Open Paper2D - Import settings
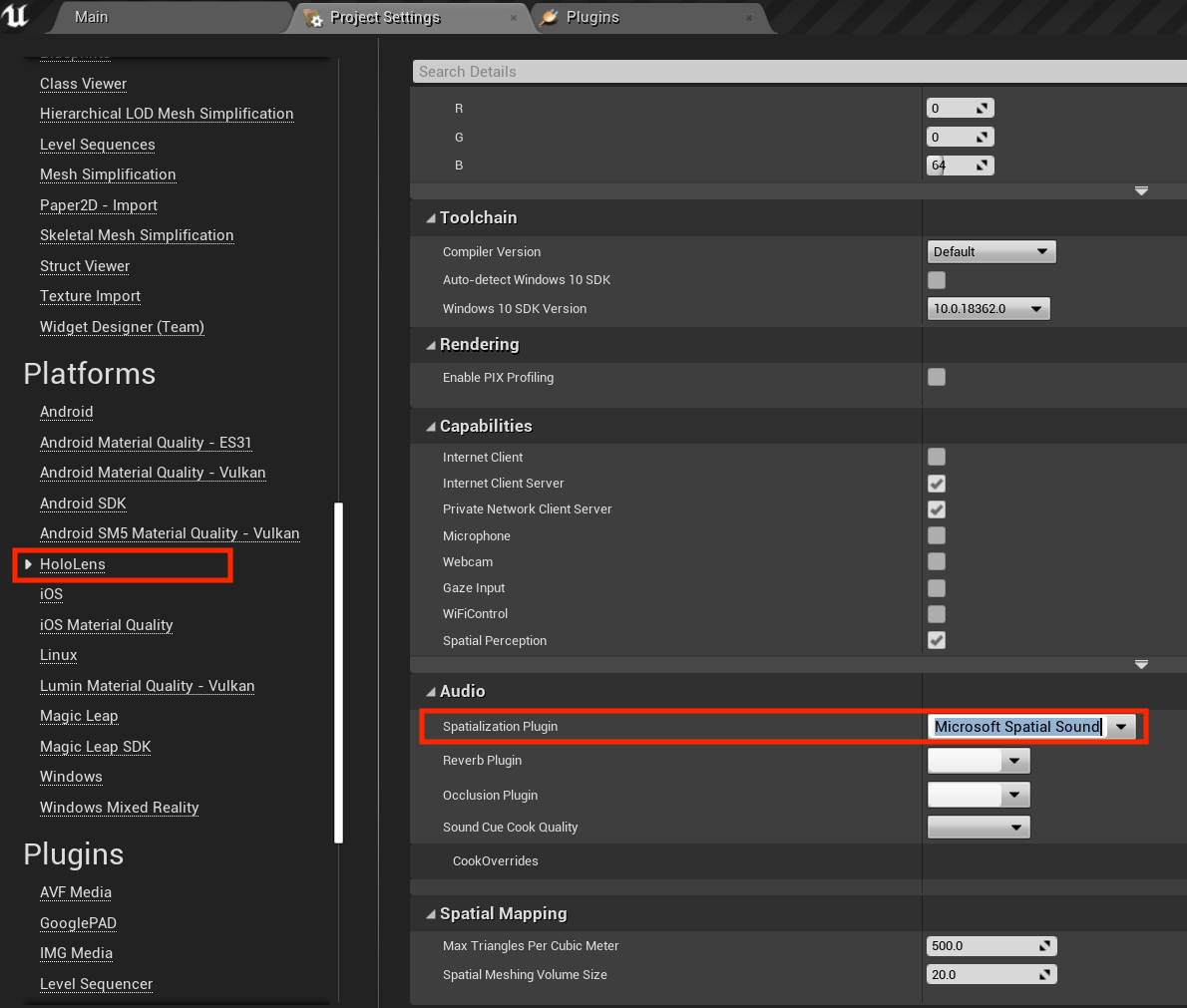The width and height of the screenshot is (1187, 1008). (x=99, y=205)
